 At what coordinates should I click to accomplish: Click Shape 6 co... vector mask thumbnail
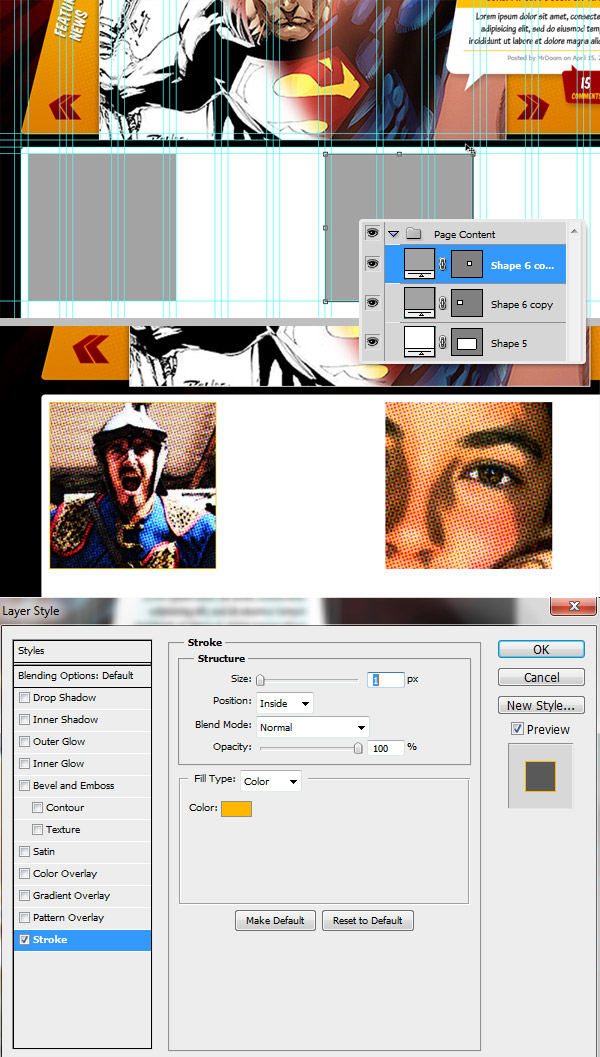click(467, 264)
